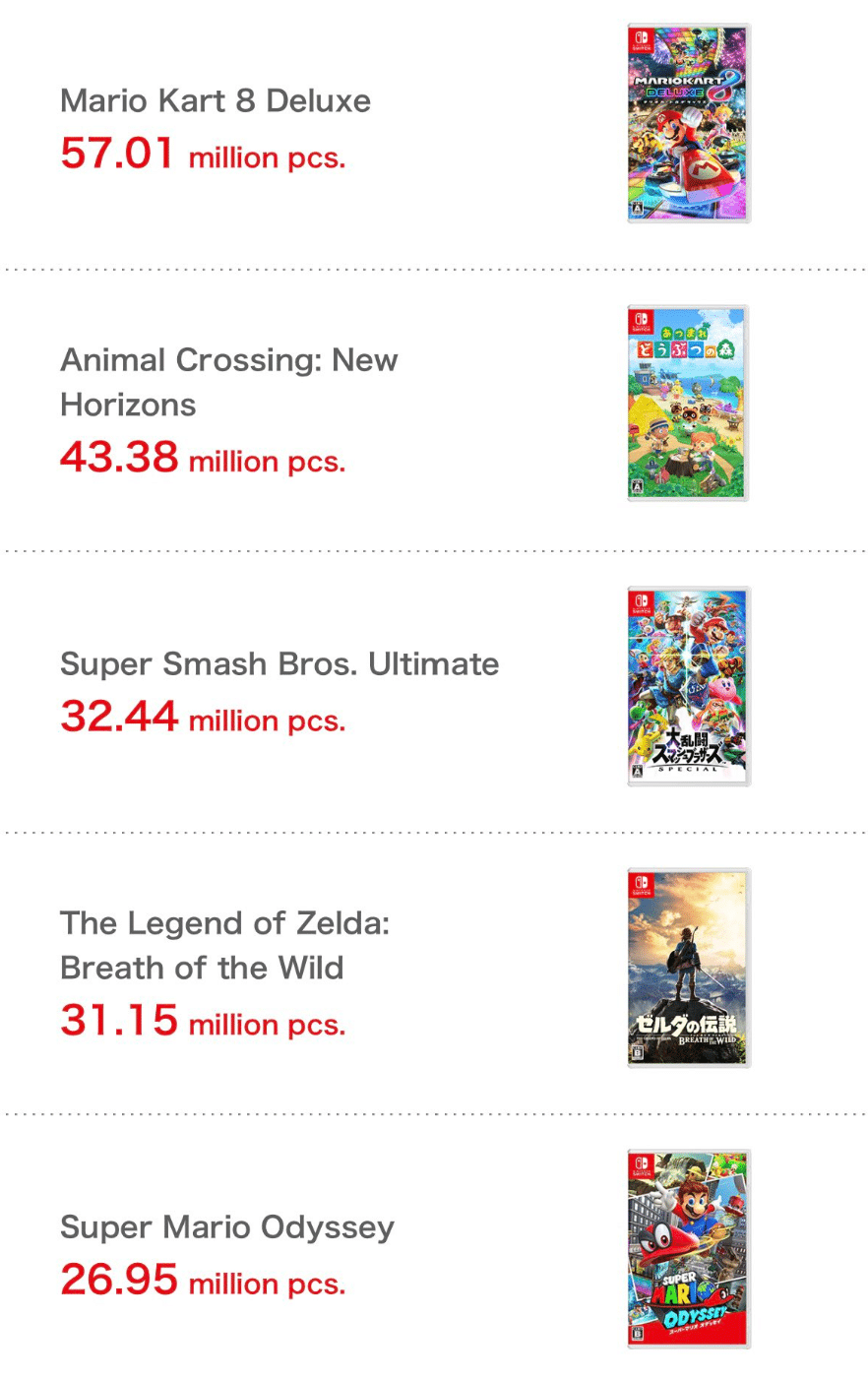Open the Super Mario Odyssey title
This screenshot has width=868, height=1380.
[226, 1226]
